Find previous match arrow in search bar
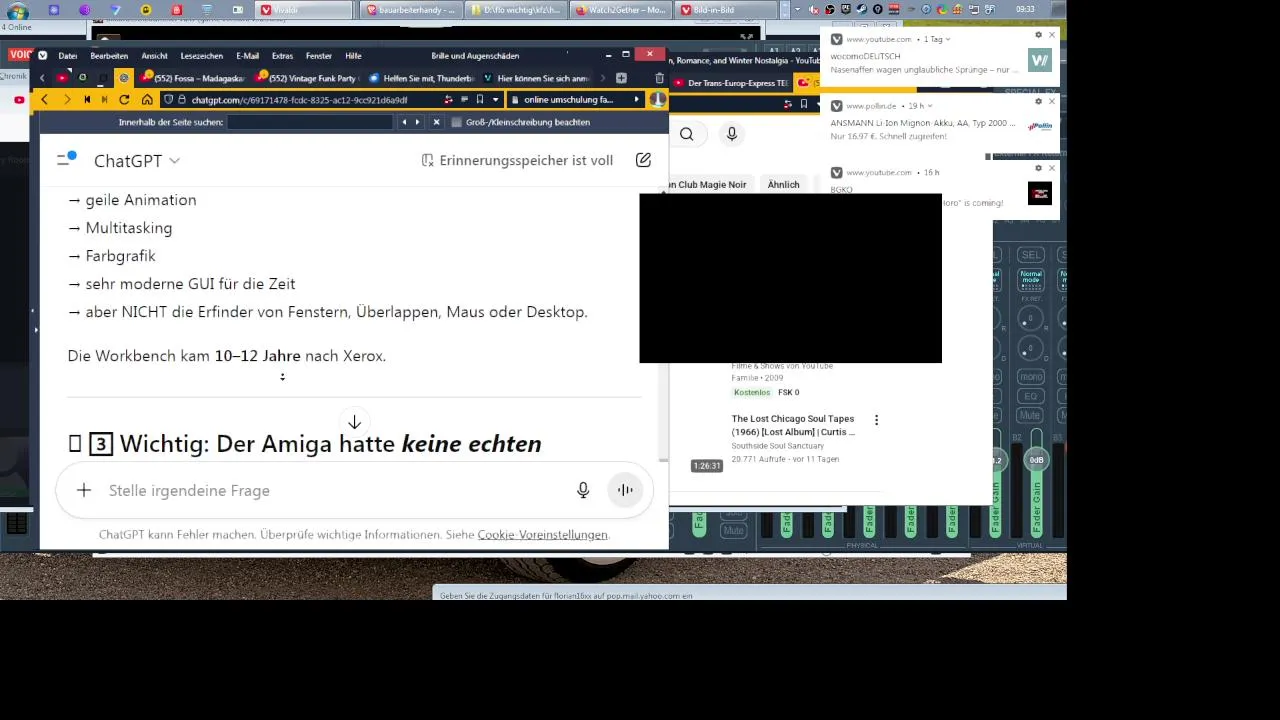 pyautogui.click(x=404, y=122)
